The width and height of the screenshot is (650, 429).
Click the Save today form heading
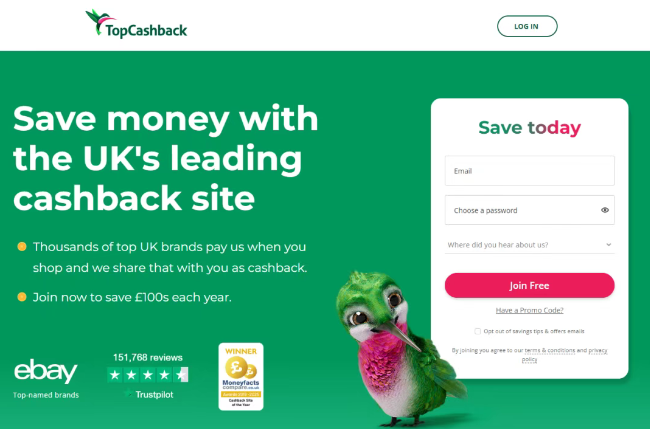click(x=529, y=128)
